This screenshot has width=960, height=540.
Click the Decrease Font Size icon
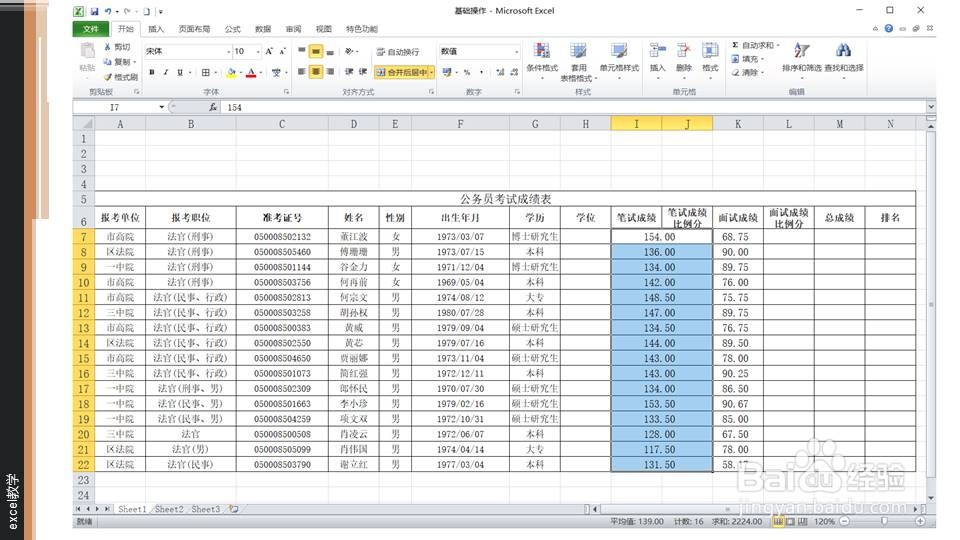pyautogui.click(x=282, y=51)
